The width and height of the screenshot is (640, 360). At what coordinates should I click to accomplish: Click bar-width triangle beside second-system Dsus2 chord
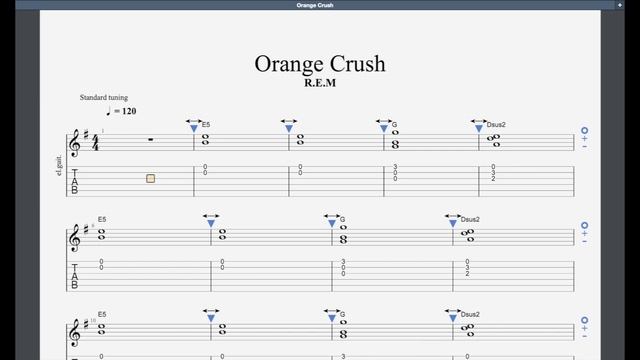(453, 223)
